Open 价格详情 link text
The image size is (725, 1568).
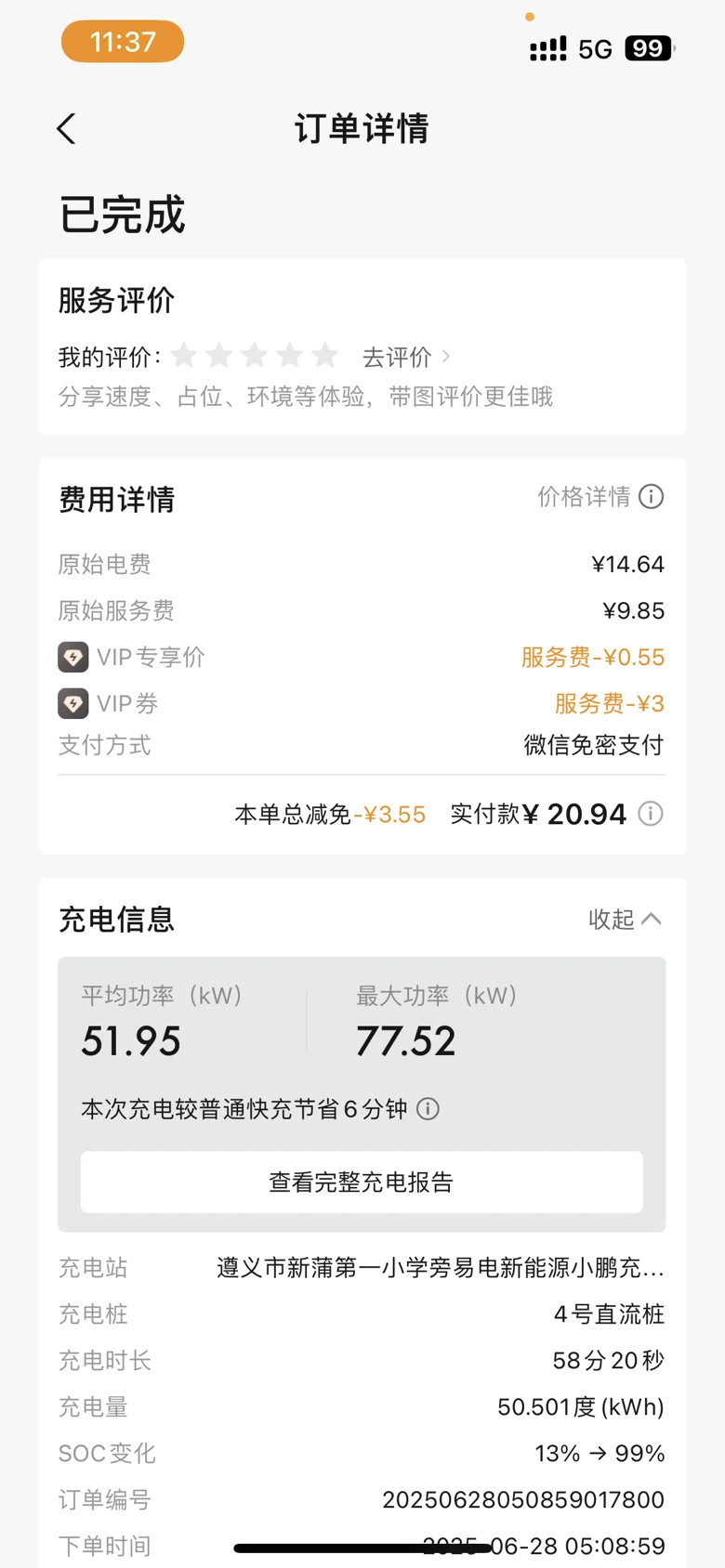(584, 497)
